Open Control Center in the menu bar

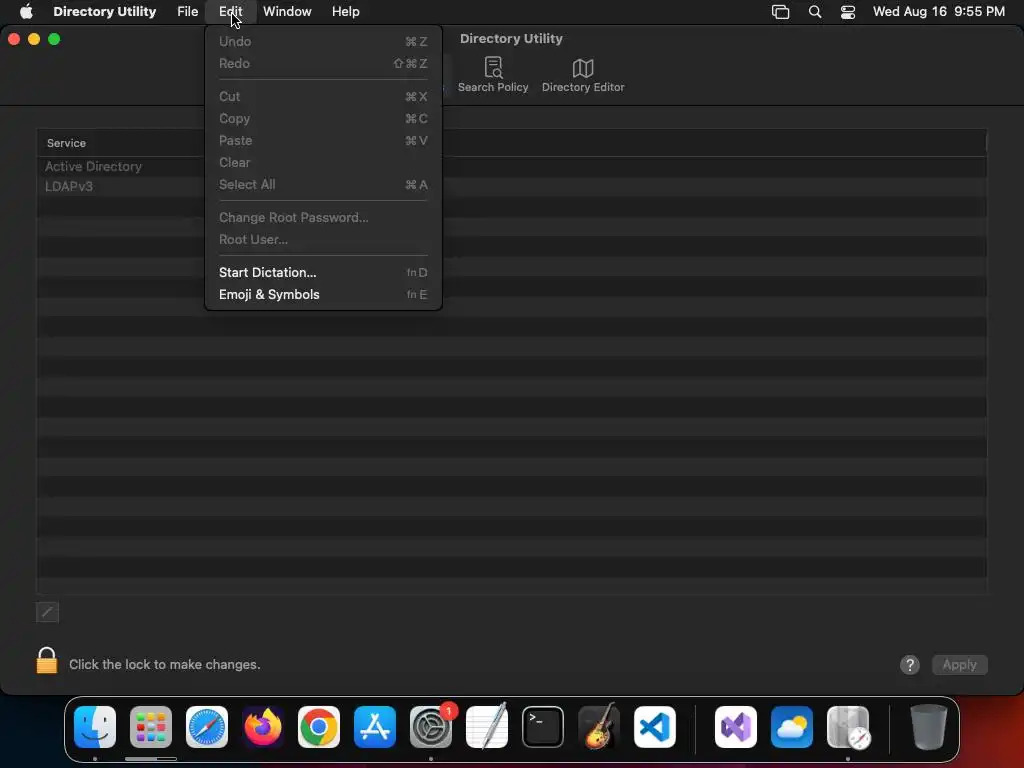tap(848, 11)
